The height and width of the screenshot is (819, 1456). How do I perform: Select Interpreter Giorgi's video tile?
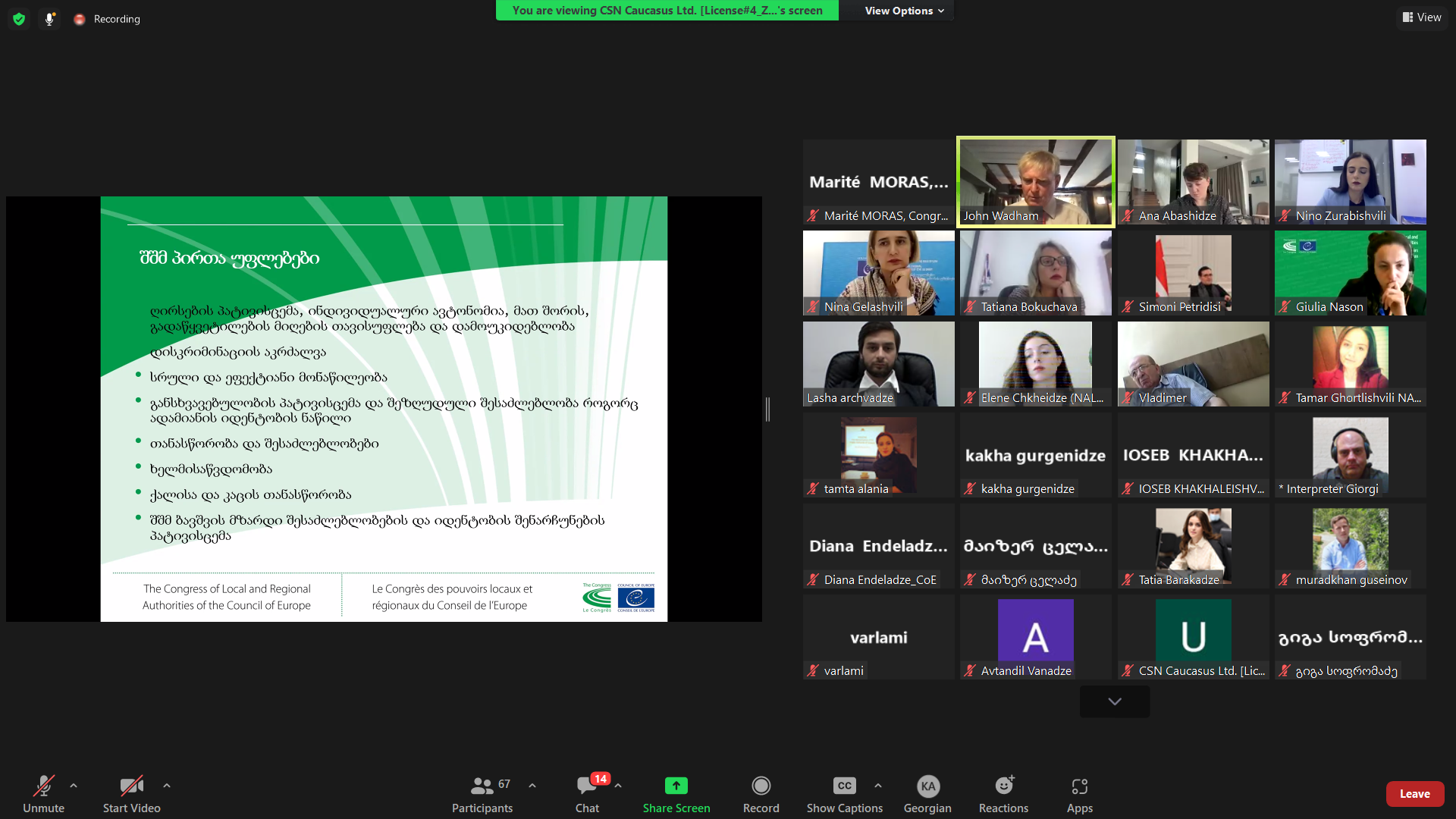[1350, 455]
